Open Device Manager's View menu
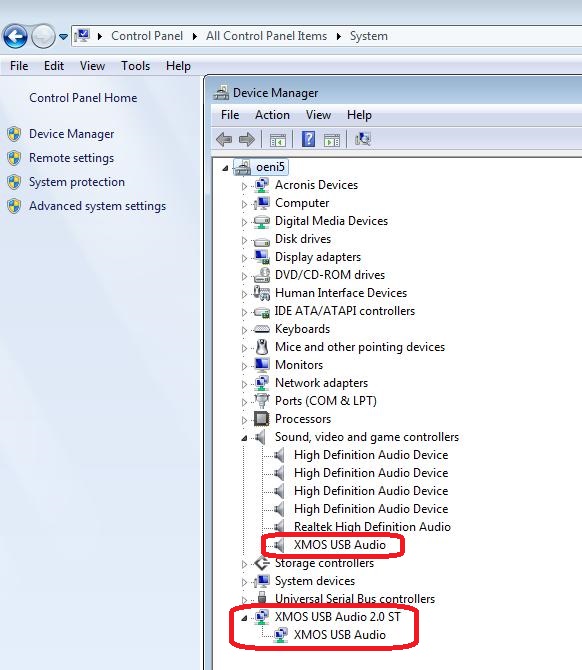Viewport: 582px width, 670px height. pyautogui.click(x=318, y=115)
